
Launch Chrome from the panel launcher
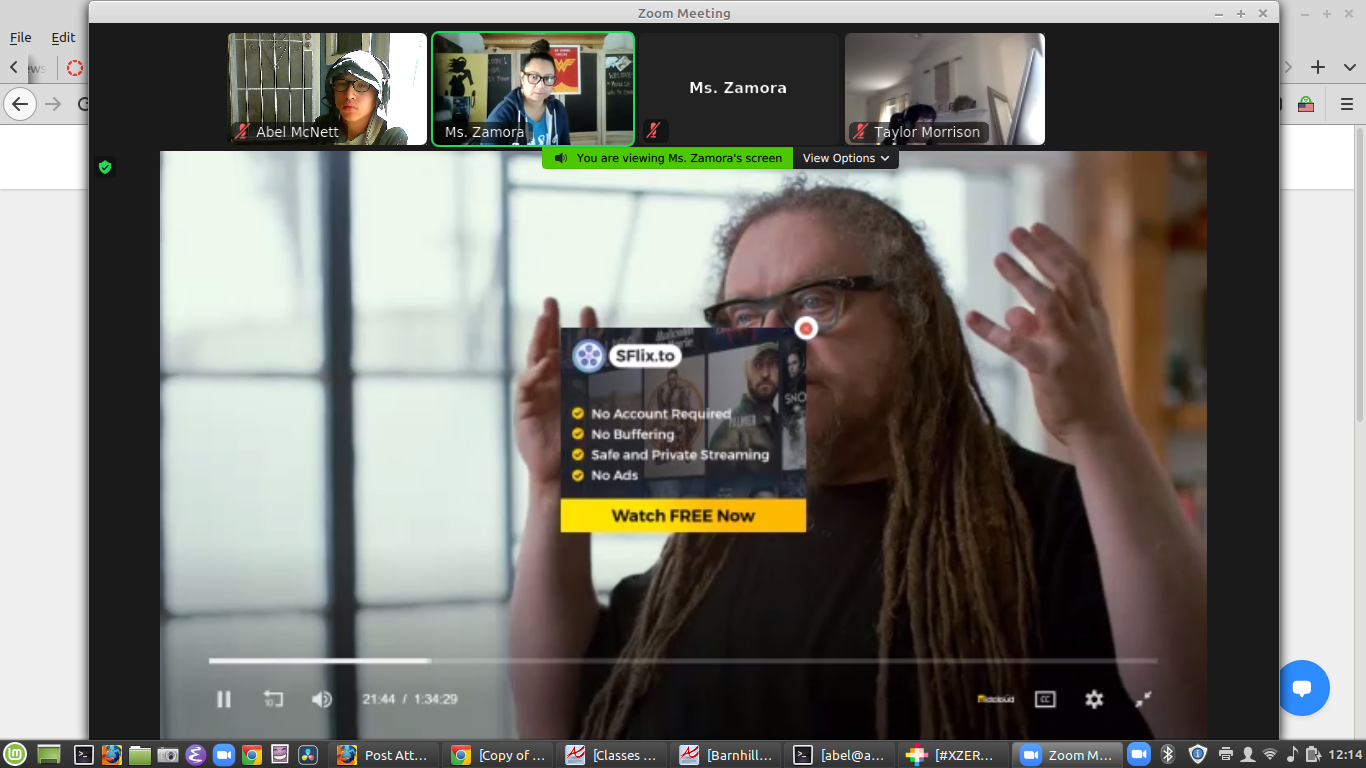[x=252, y=755]
